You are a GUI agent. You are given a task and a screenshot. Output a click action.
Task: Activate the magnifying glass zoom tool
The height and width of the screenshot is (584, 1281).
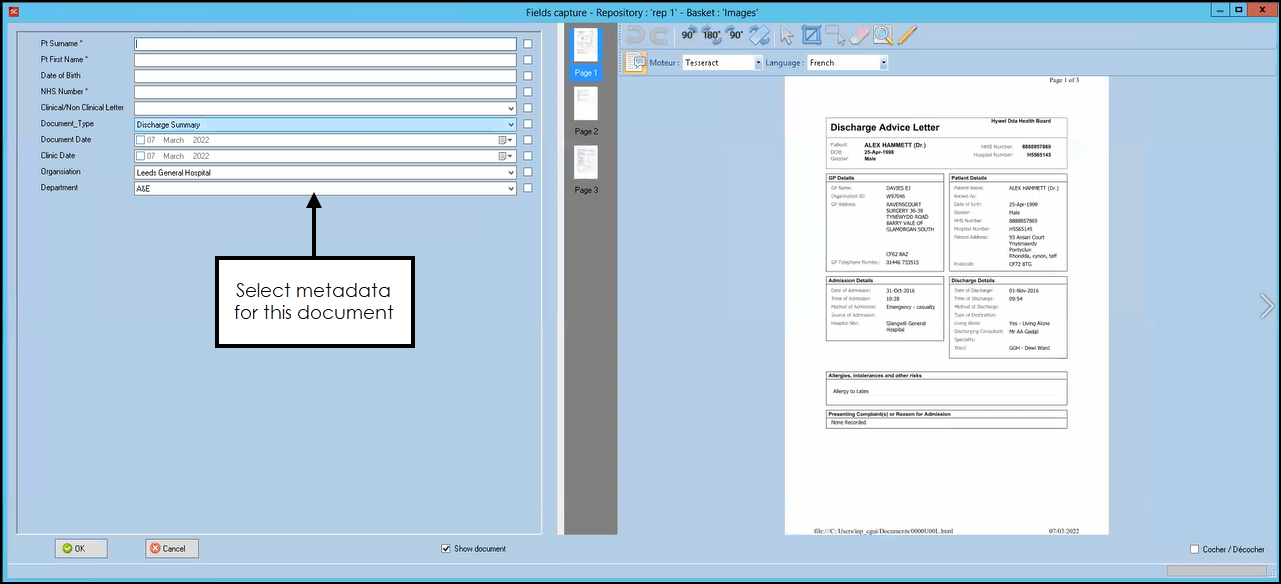click(x=883, y=35)
